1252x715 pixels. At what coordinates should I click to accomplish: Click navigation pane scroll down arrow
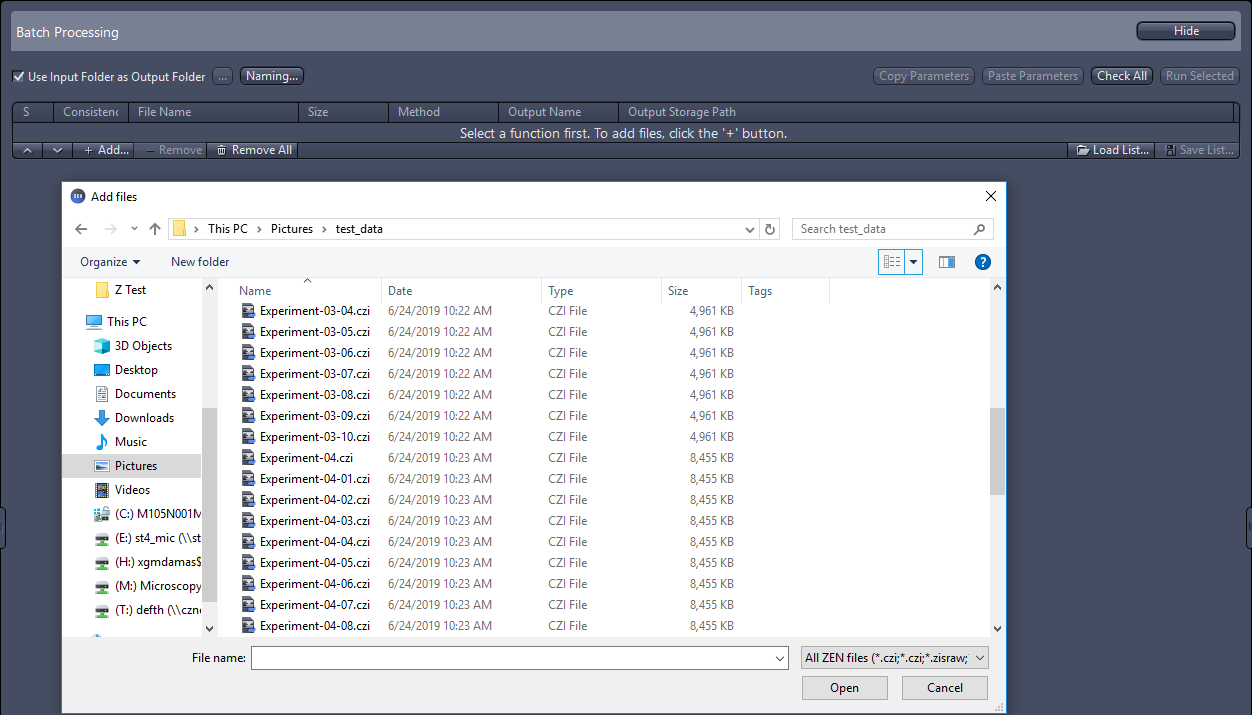[209, 628]
